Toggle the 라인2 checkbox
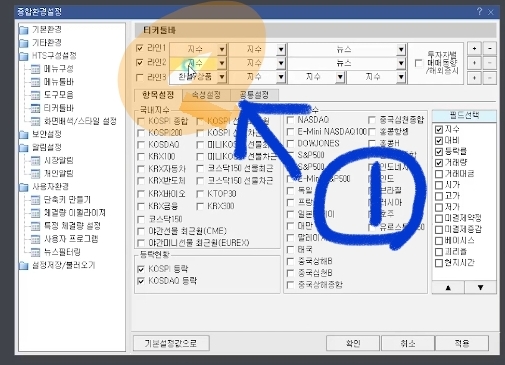The image size is (505, 365). point(140,63)
